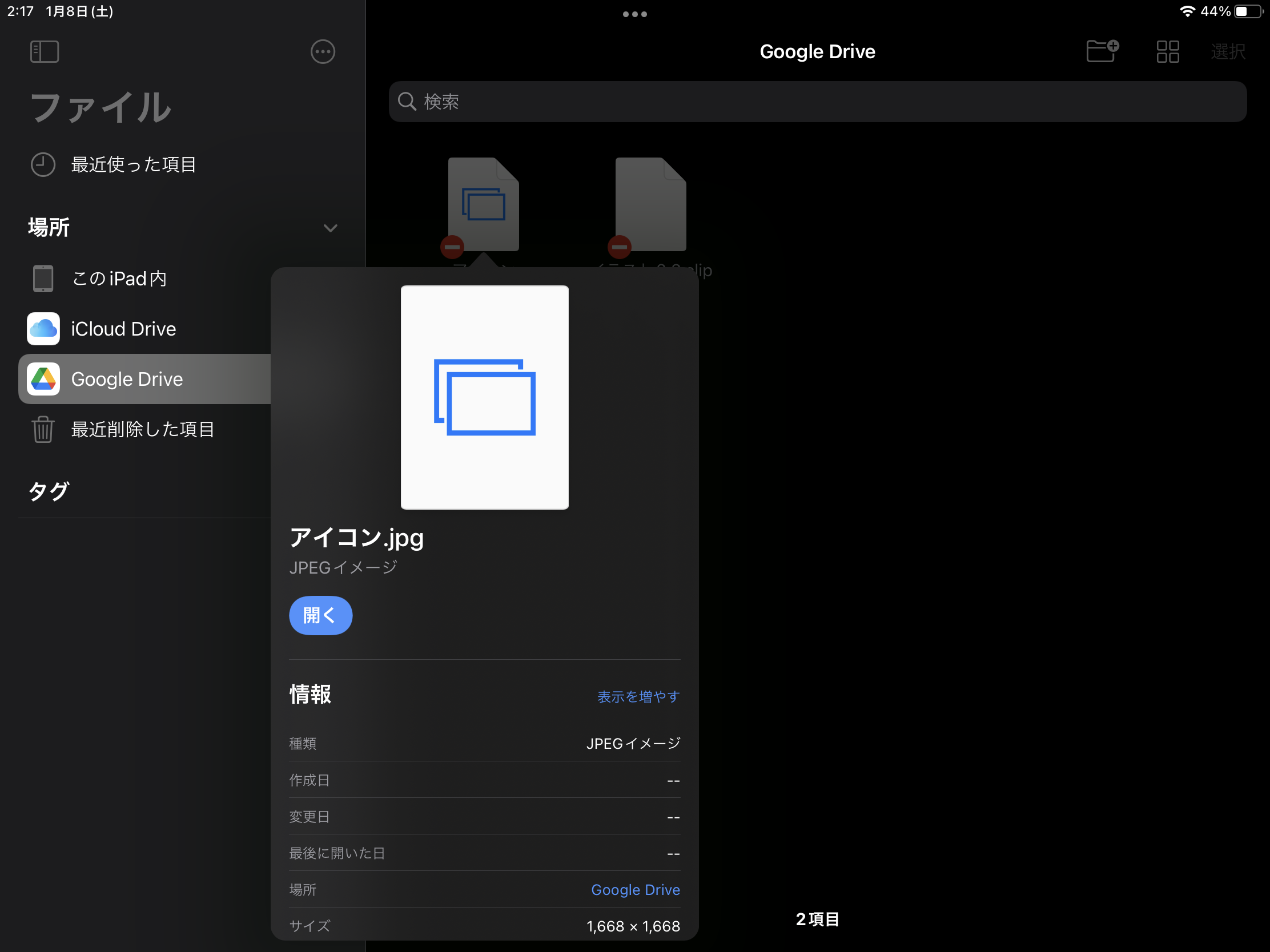This screenshot has height=952, width=1270.
Task: Open 最近使った項目 recents
Action: tap(133, 165)
